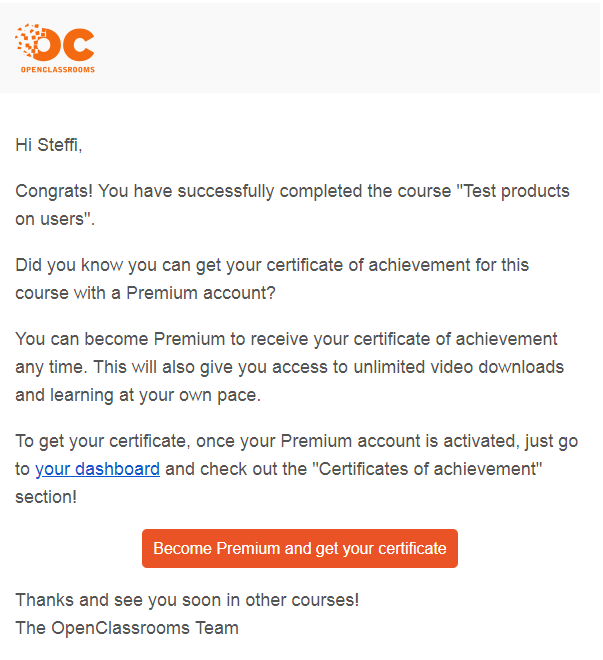Click the 'course with a Premium account?' line
This screenshot has height=660, width=603.
coord(145,293)
